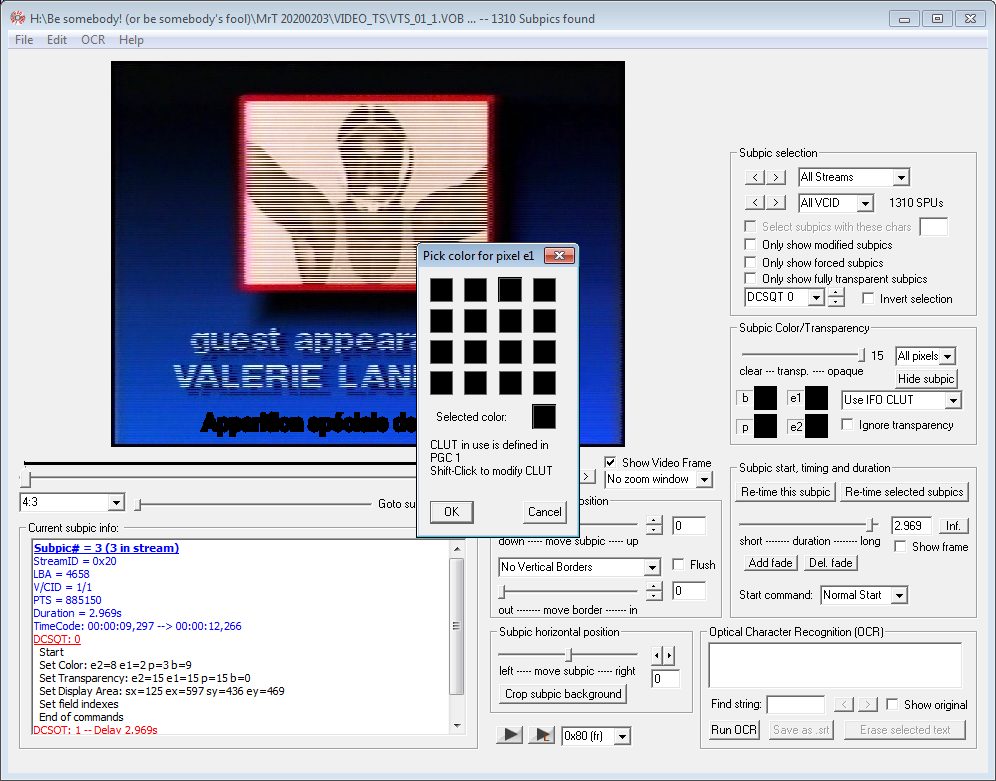This screenshot has width=996, height=781.
Task: Click the duration value field showing 2.969
Action: click(911, 526)
